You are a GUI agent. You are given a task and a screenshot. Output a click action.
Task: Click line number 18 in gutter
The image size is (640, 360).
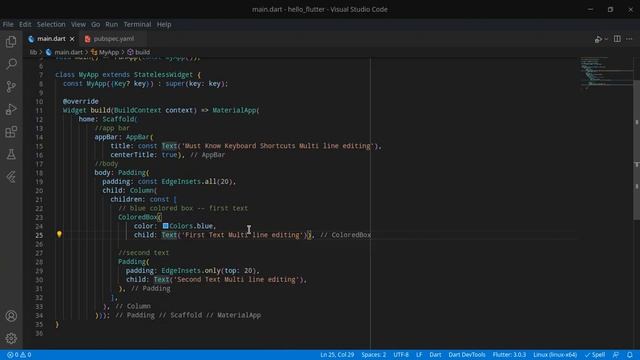[x=39, y=173]
